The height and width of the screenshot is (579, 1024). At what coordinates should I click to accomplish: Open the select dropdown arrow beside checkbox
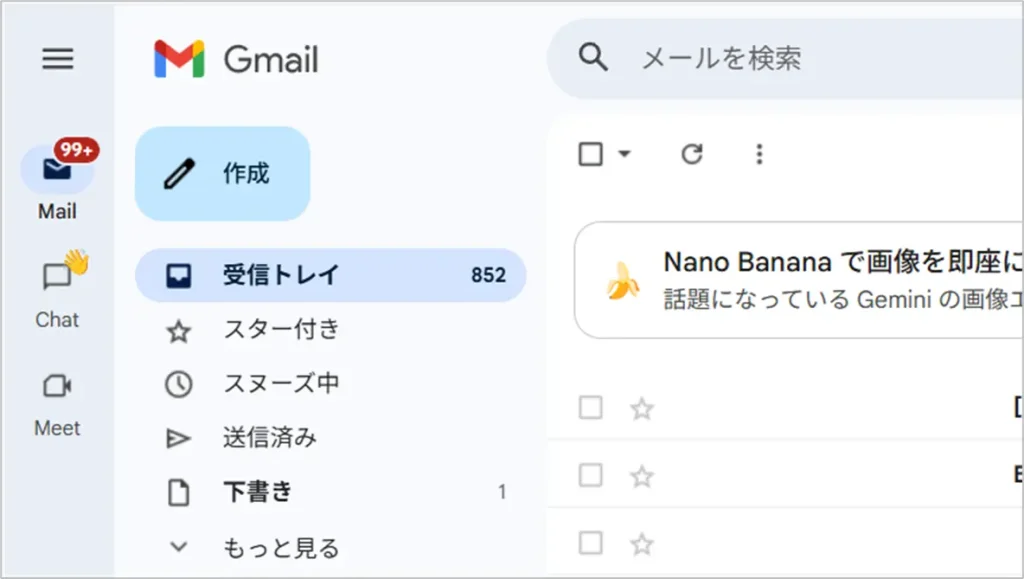coord(625,154)
